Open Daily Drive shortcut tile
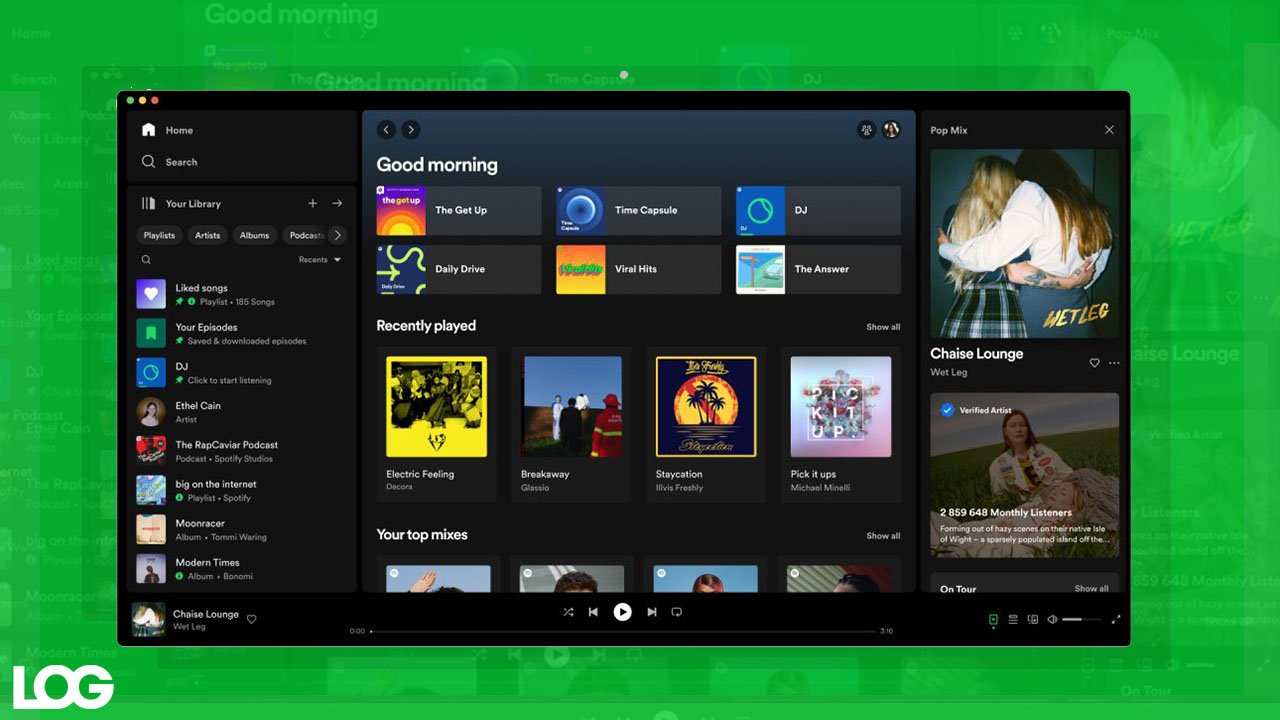1280x720 pixels. [x=459, y=270]
